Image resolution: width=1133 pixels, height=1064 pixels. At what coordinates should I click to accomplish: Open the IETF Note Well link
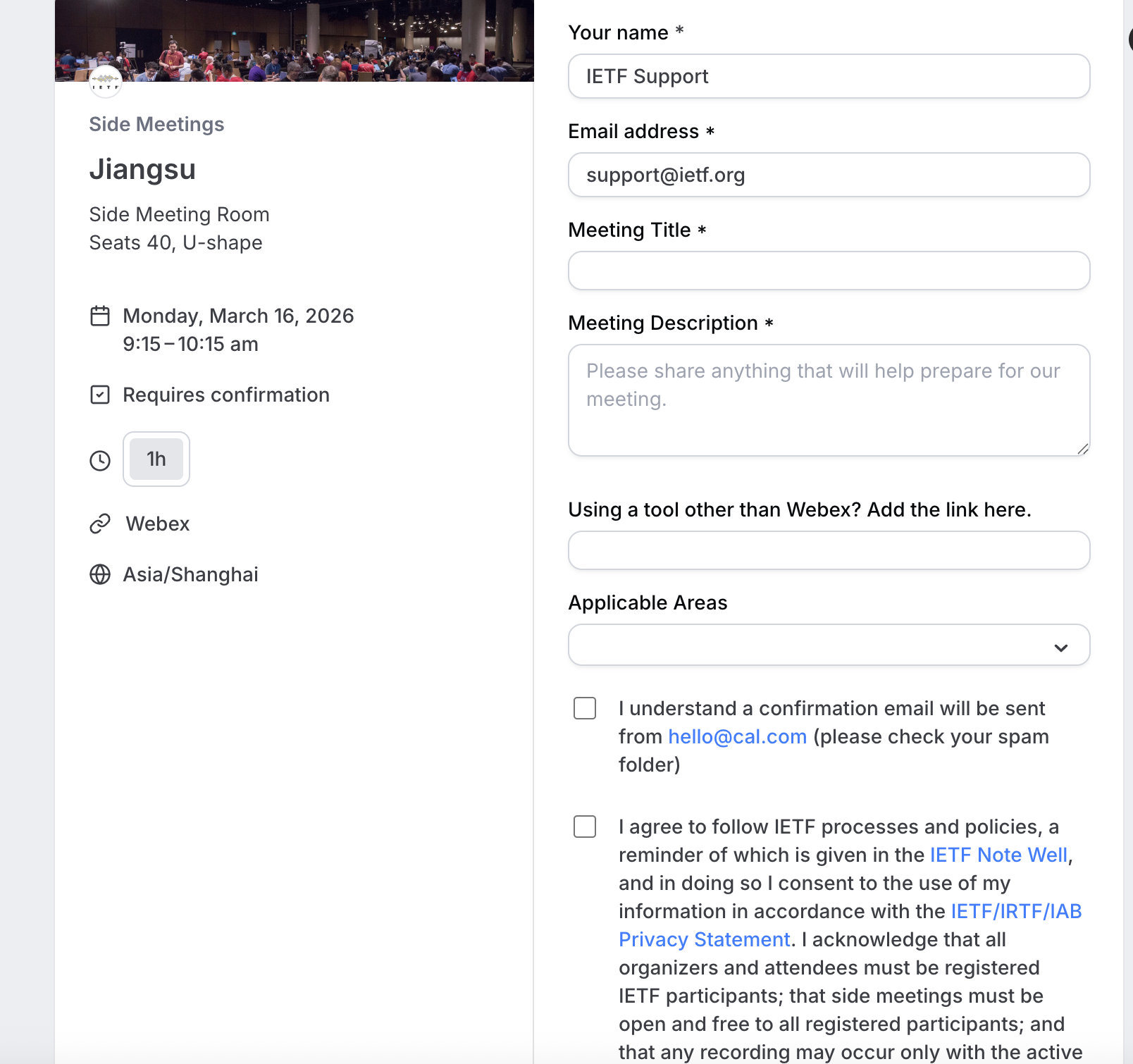click(x=998, y=855)
